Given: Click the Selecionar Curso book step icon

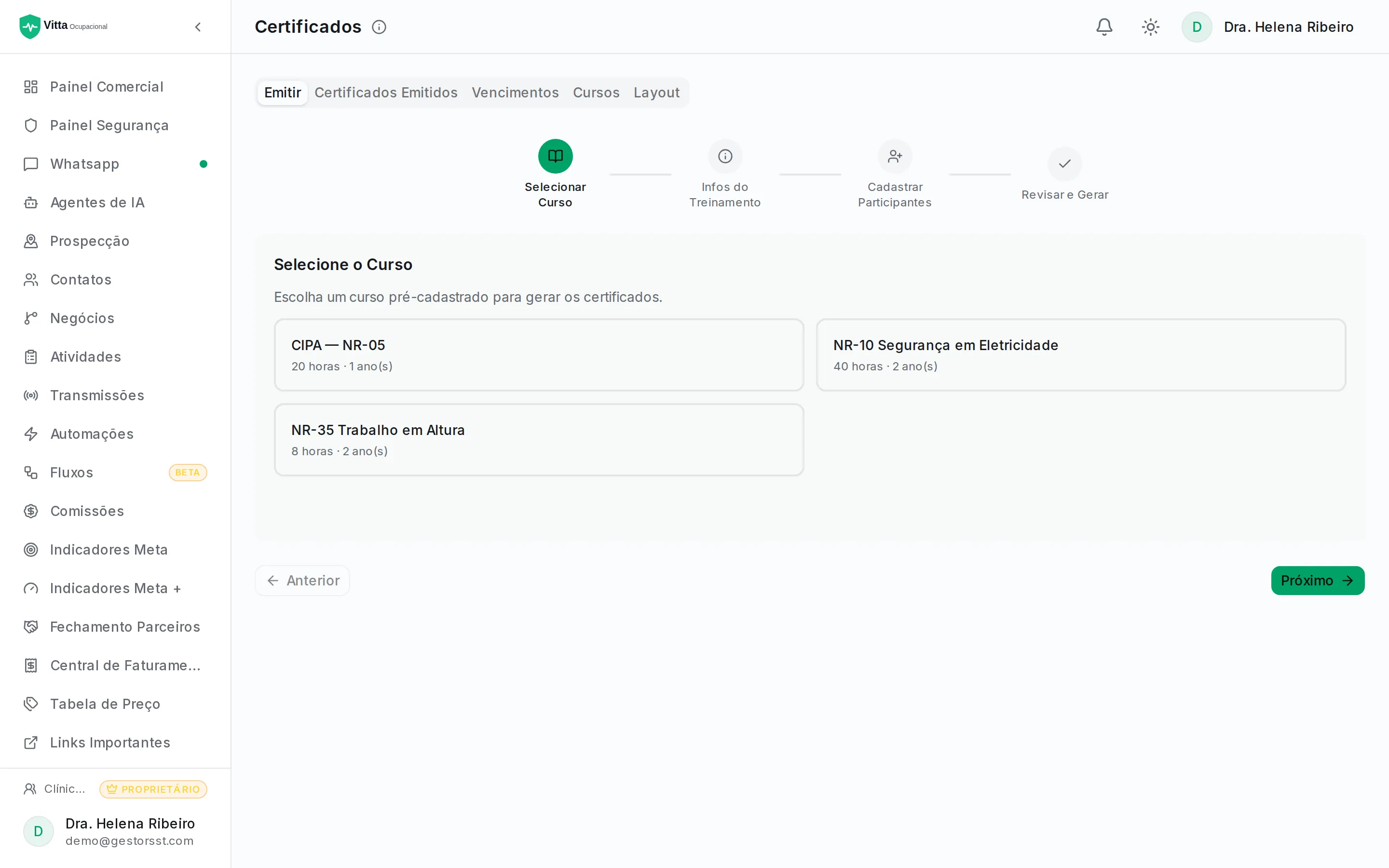Looking at the screenshot, I should click(555, 156).
